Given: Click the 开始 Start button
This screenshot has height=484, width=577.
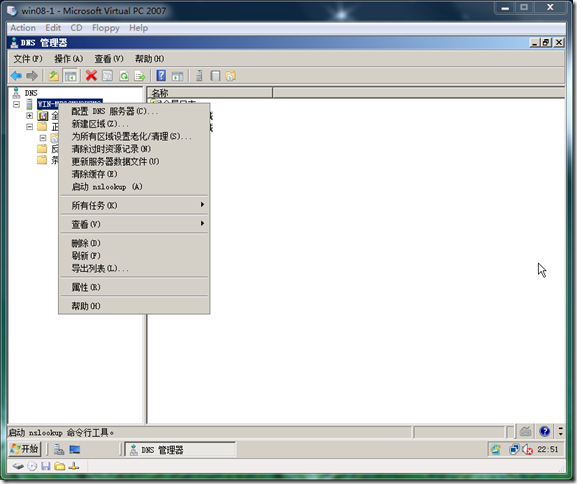Looking at the screenshot, I should (24, 449).
